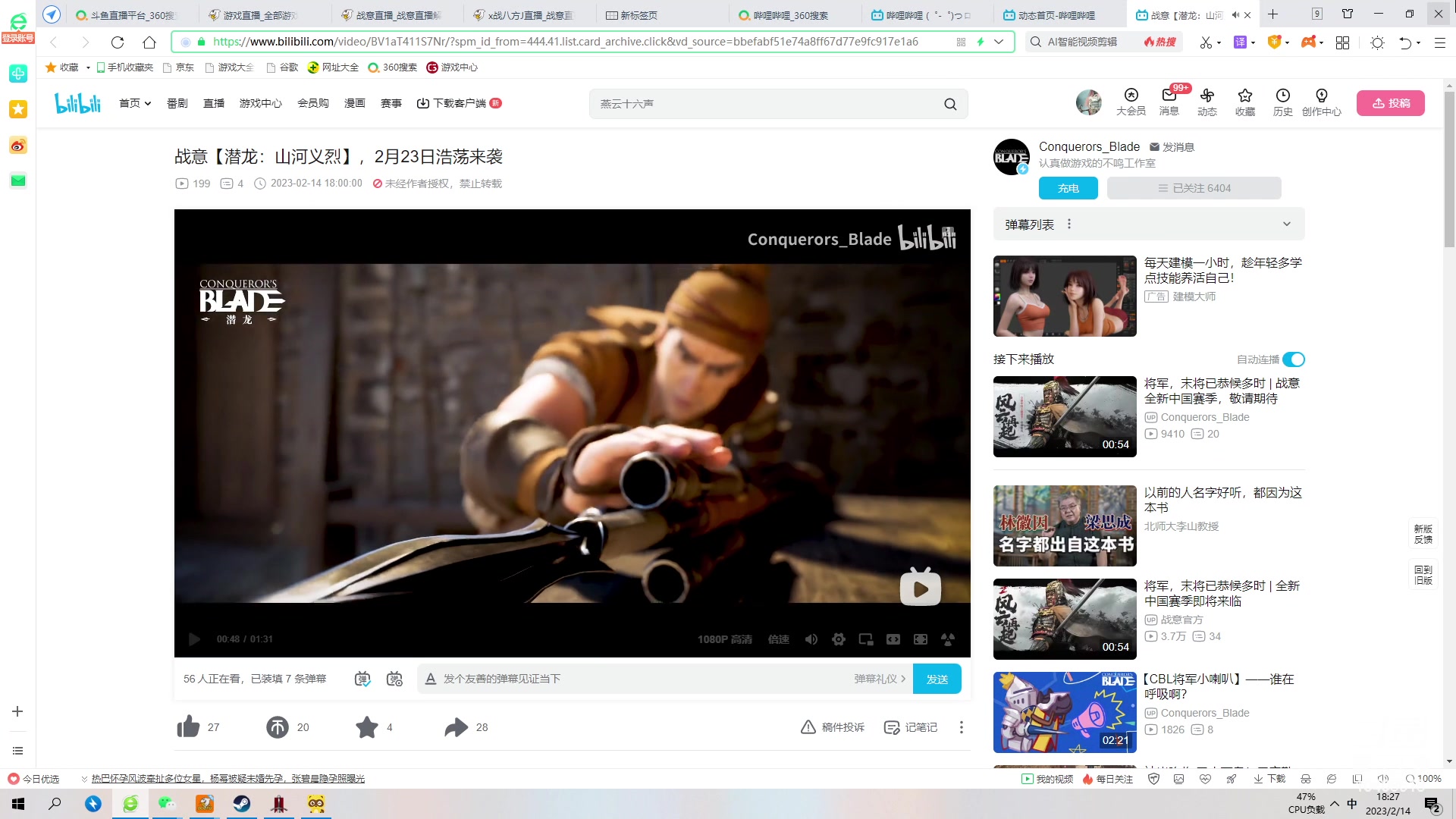Click 发送 to send danmaku
Screen dimensions: 1456x819
937,679
